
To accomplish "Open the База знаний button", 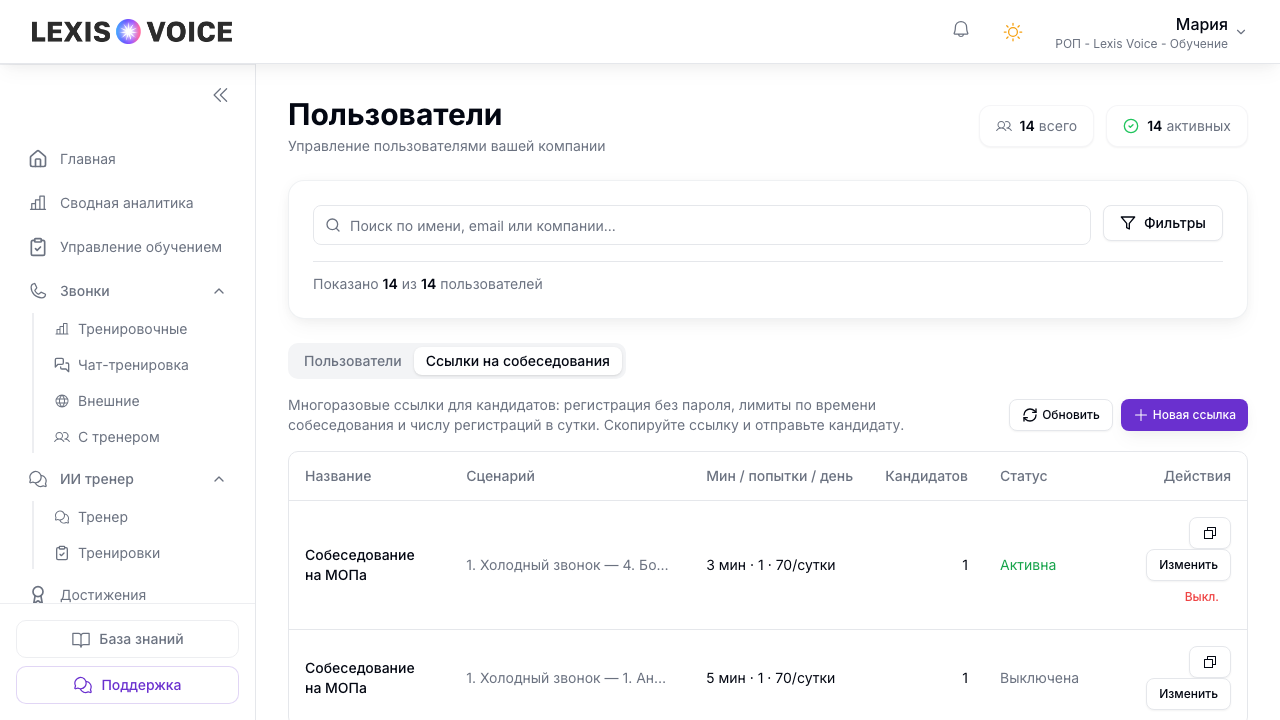I will click(x=127, y=639).
